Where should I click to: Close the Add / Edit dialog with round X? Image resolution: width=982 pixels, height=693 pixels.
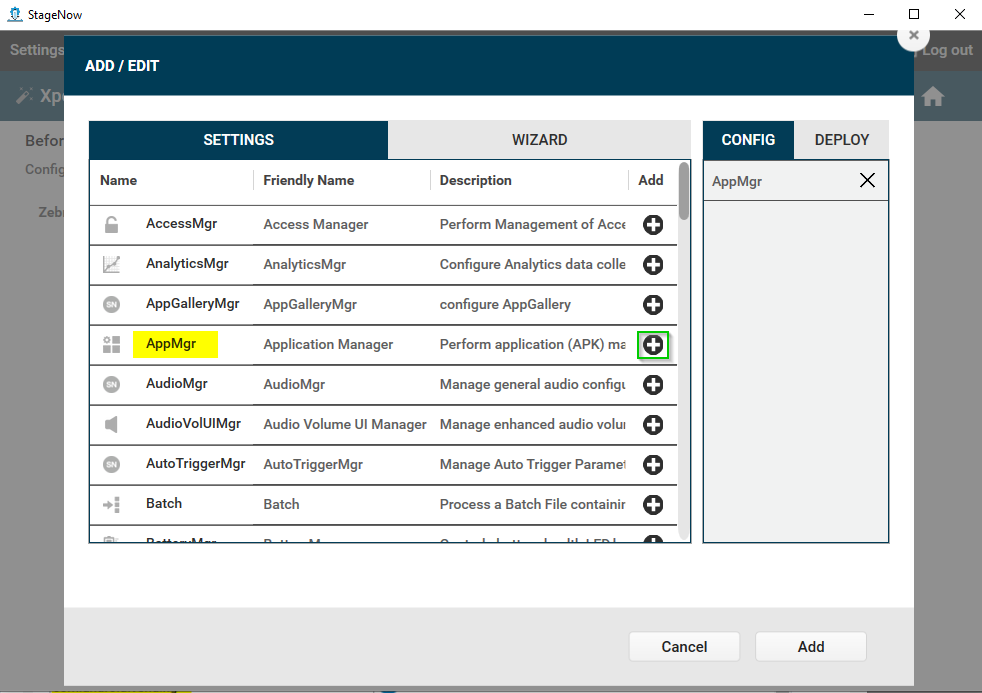pos(913,35)
